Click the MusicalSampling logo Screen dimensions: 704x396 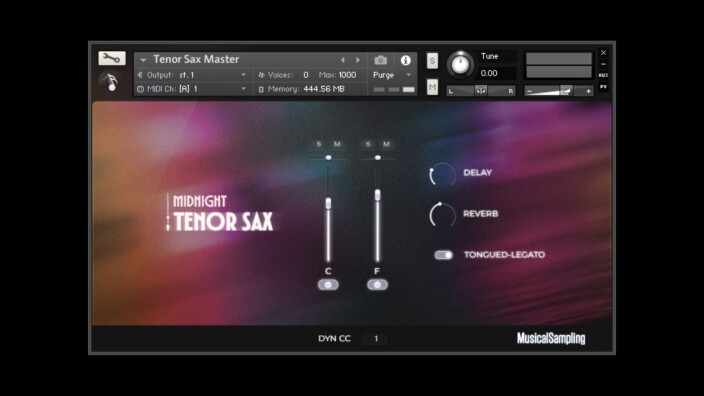point(551,338)
